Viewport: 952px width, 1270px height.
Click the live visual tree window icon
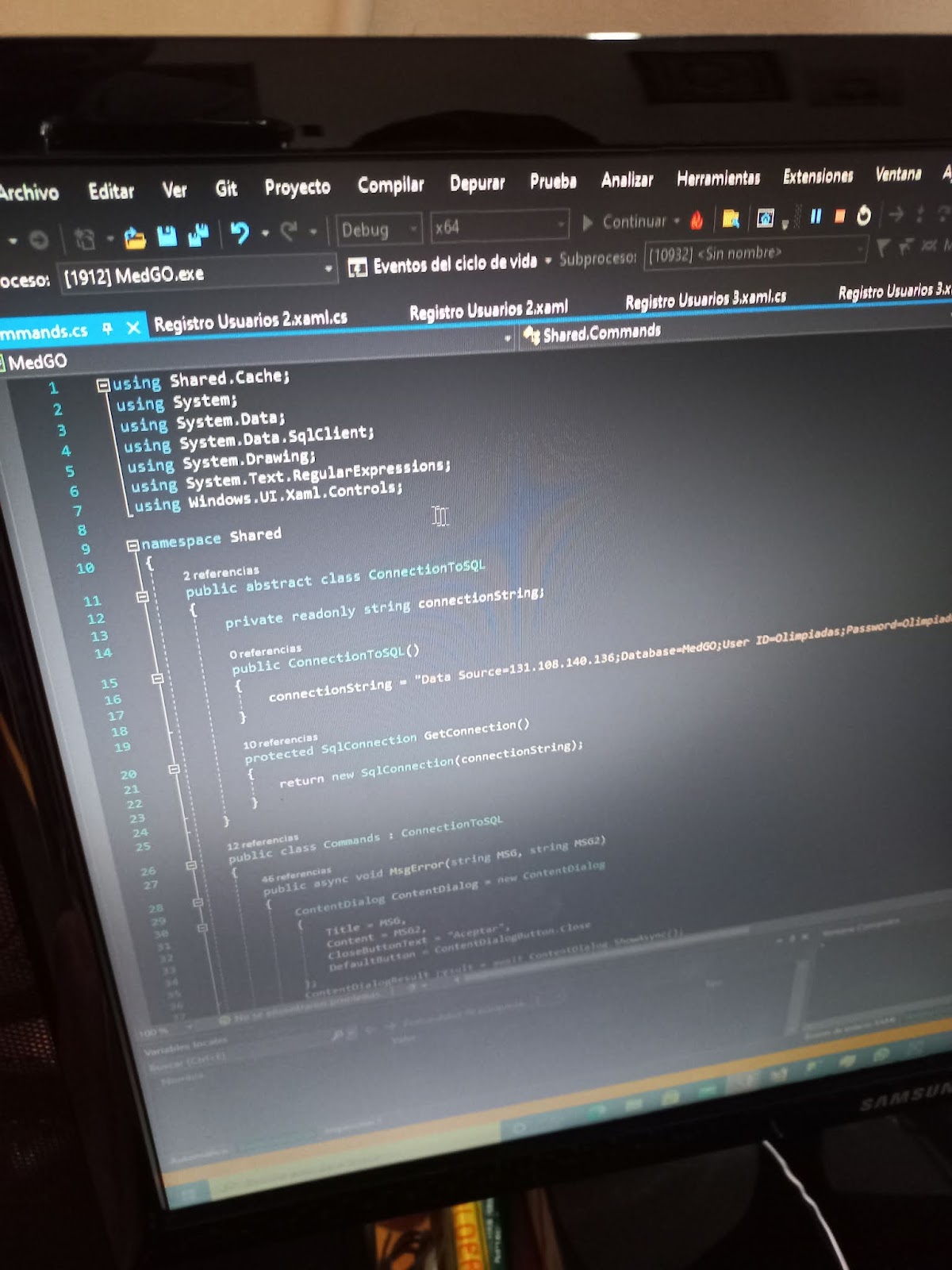click(765, 217)
